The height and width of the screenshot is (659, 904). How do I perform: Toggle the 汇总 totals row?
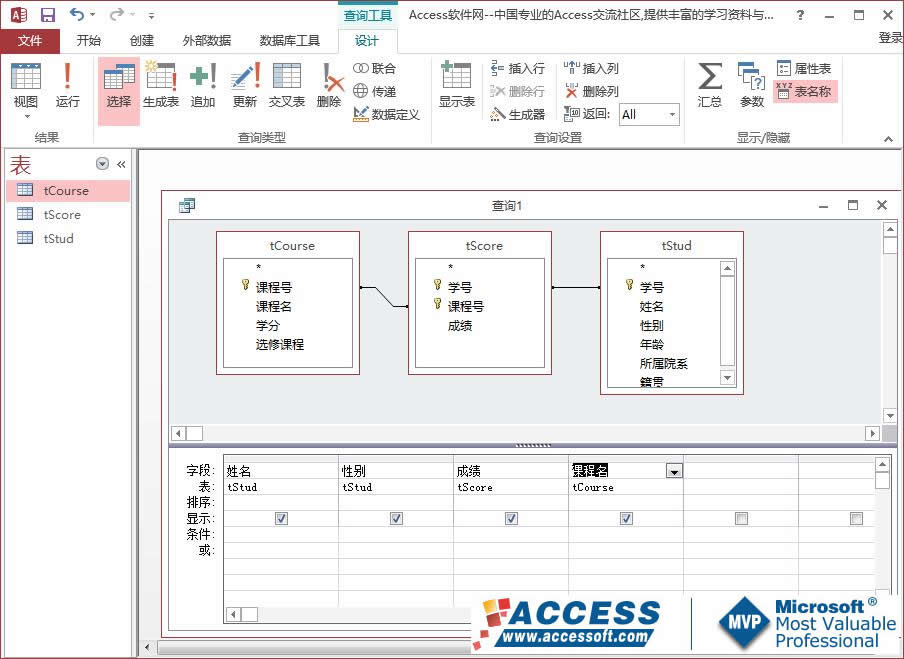pyautogui.click(x=709, y=85)
